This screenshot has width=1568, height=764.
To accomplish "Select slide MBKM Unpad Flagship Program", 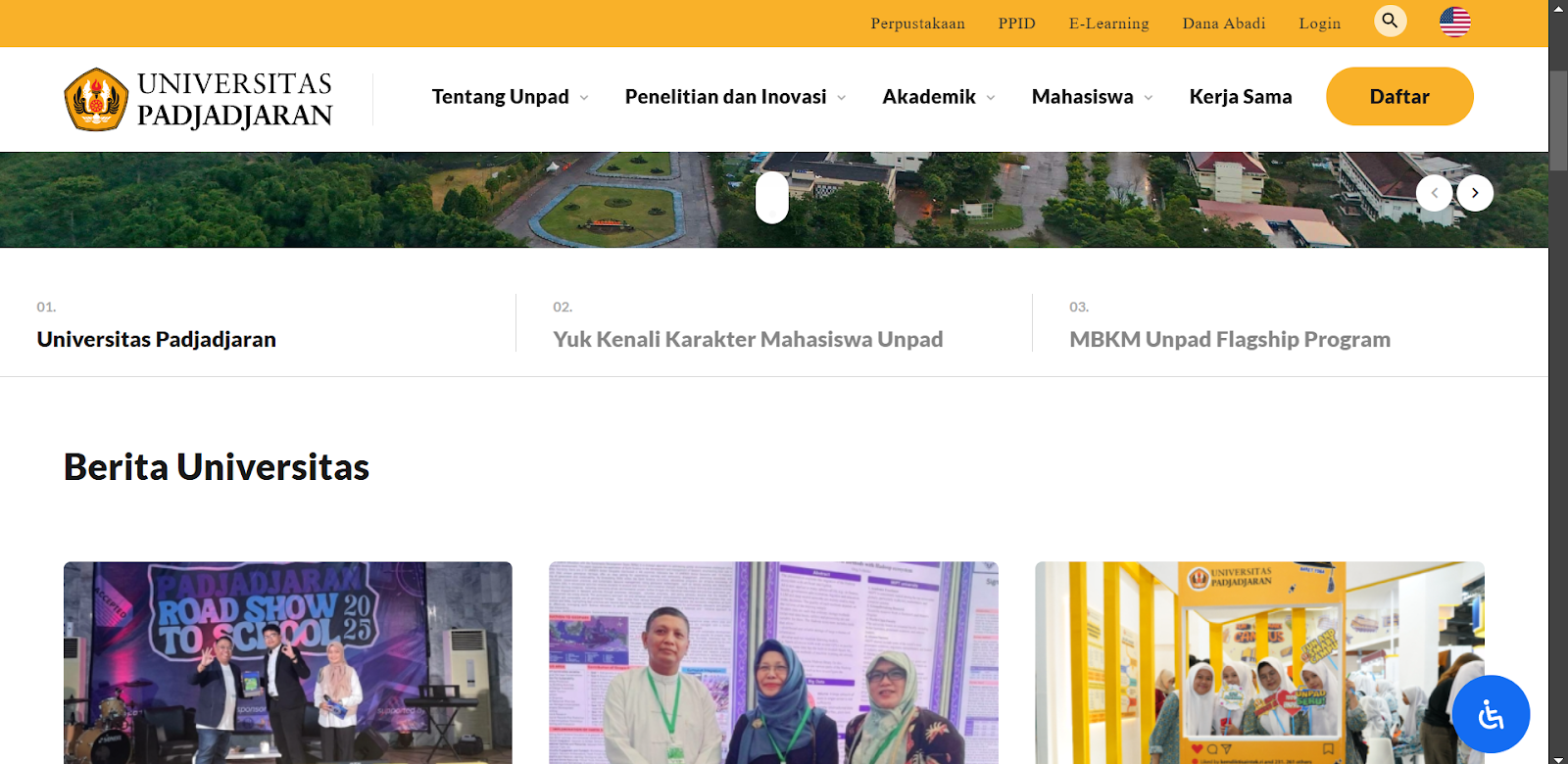I will [x=1230, y=339].
